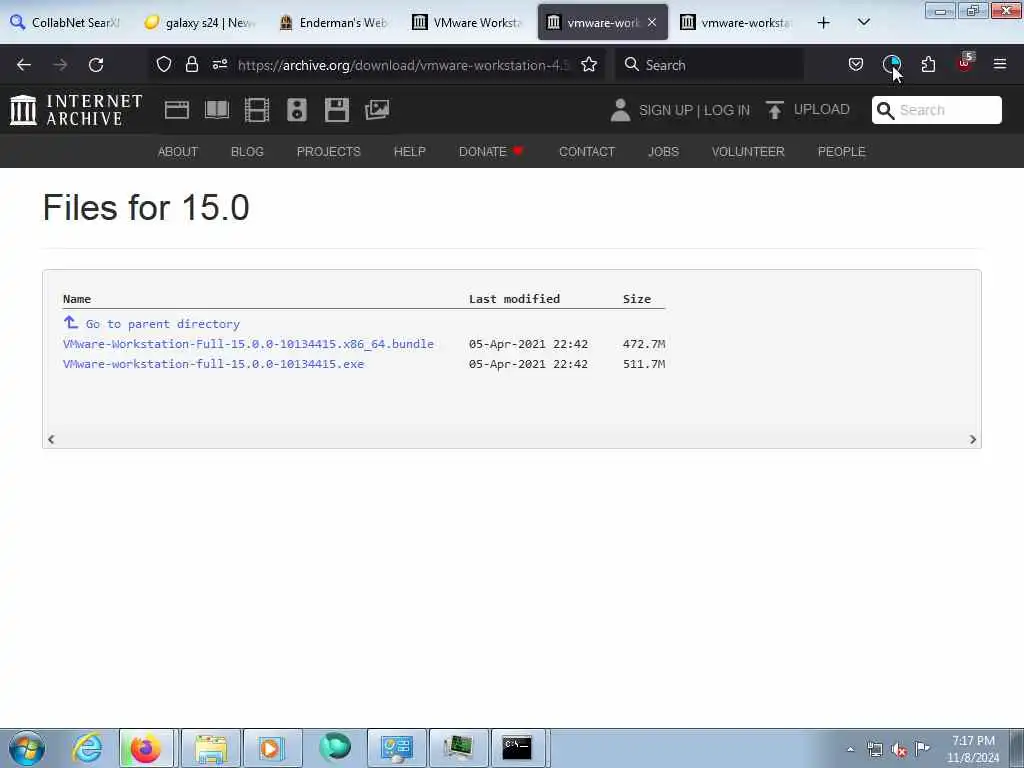This screenshot has height=768, width=1024.
Task: Open the Images icon
Action: point(377,110)
